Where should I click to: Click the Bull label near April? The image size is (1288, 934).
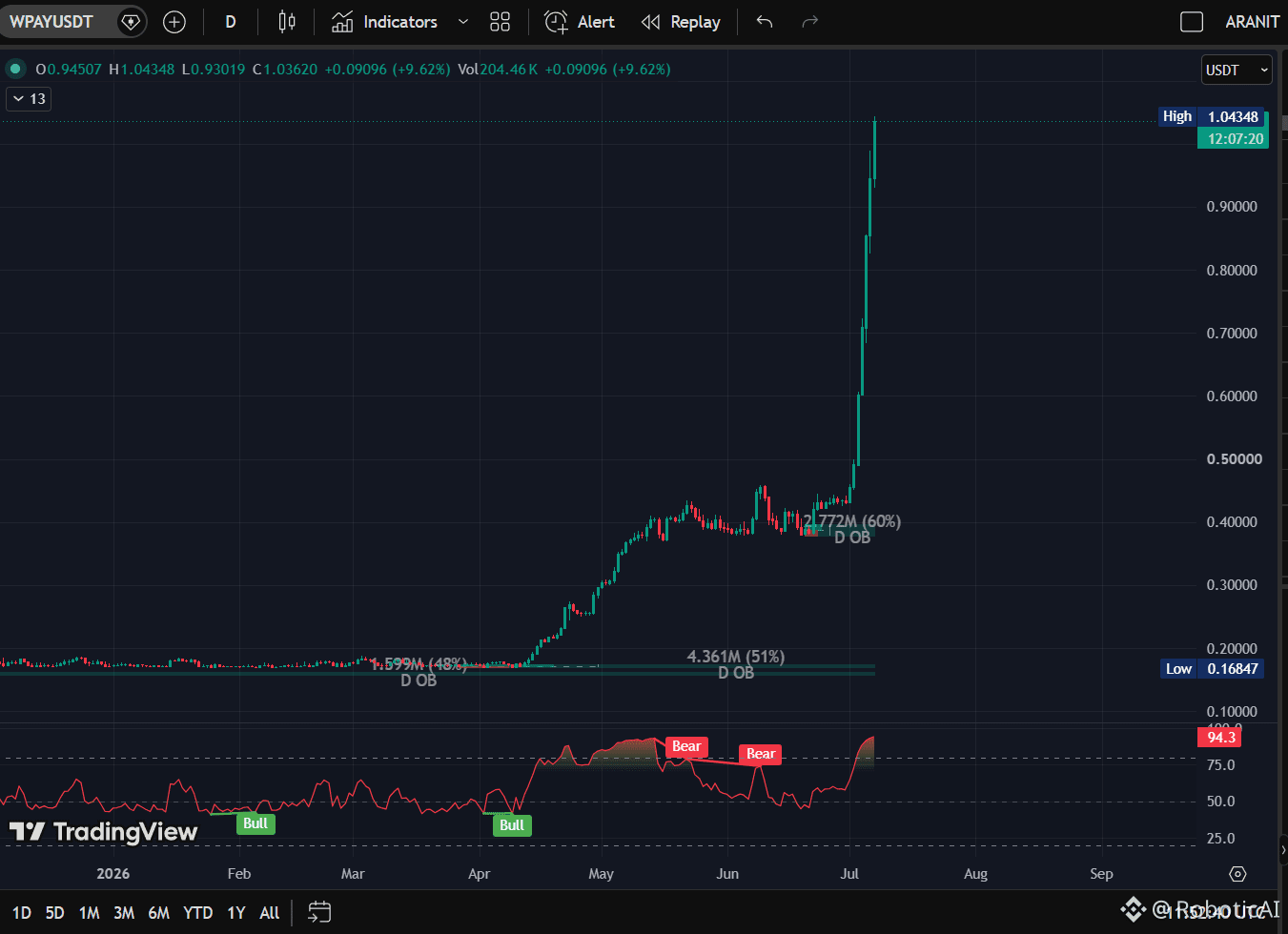pyautogui.click(x=512, y=825)
